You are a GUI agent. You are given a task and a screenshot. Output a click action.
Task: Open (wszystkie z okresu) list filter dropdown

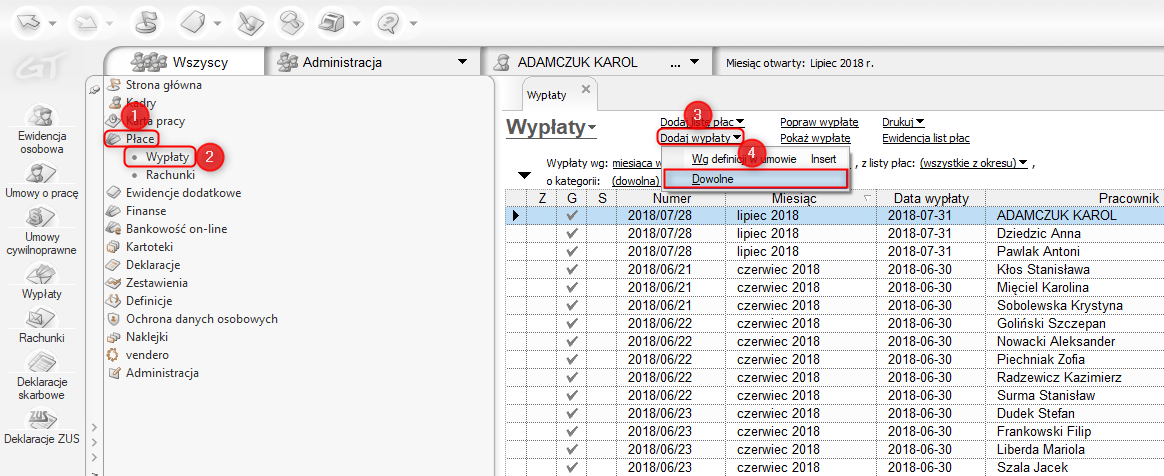[973, 163]
